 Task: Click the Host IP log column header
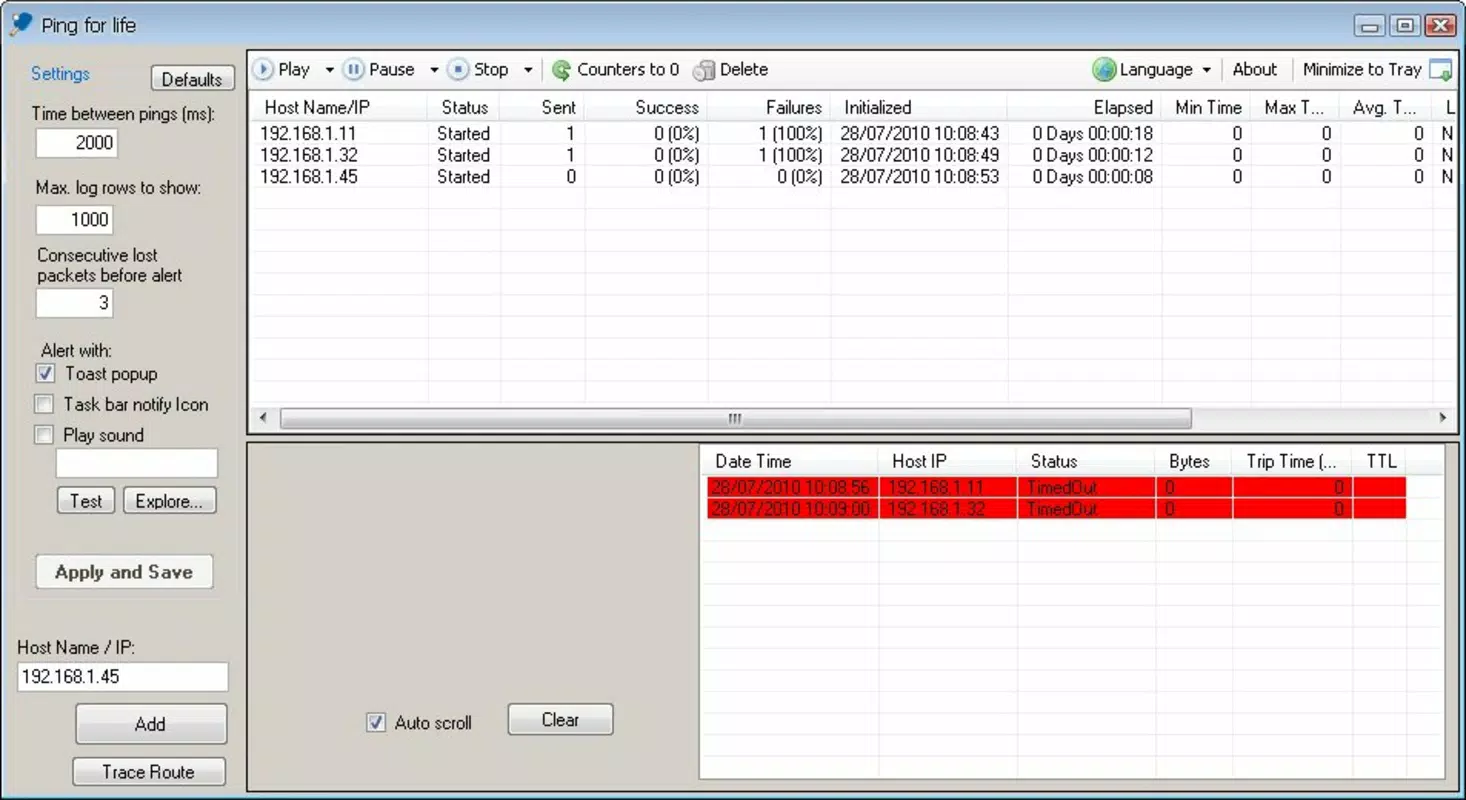tap(948, 461)
